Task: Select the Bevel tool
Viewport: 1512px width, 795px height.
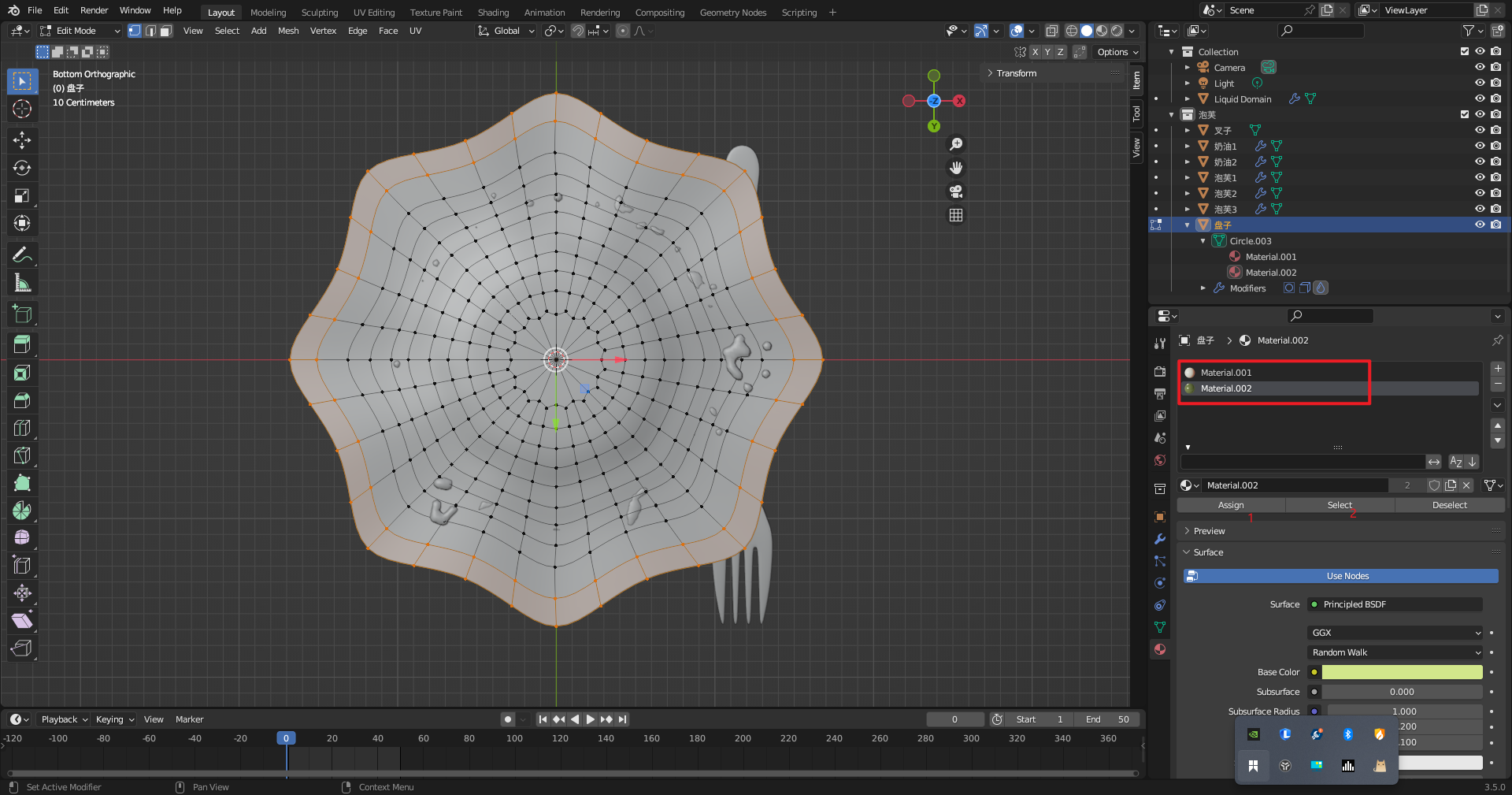Action: pos(22,400)
